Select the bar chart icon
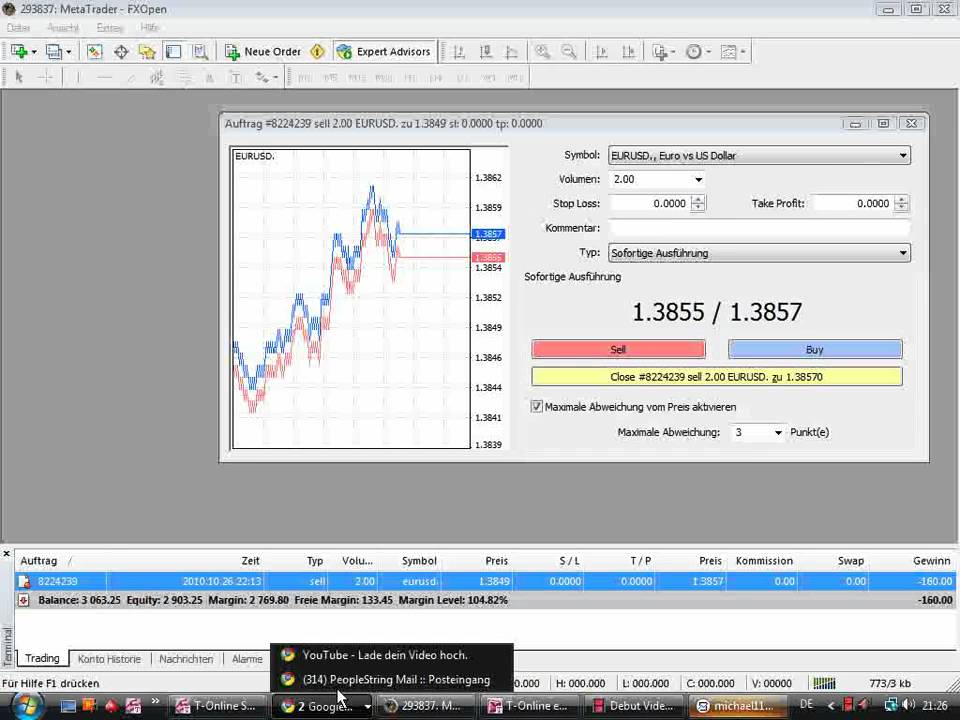Viewport: 960px width, 720px height. click(459, 52)
